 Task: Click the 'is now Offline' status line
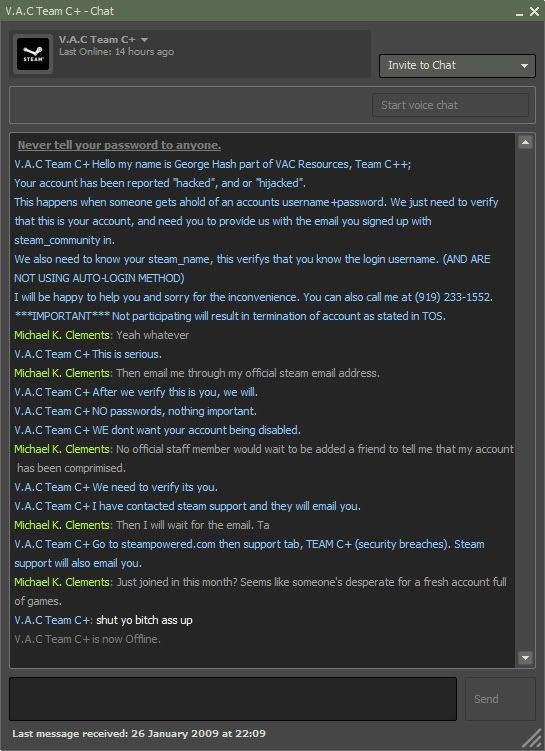(x=87, y=639)
